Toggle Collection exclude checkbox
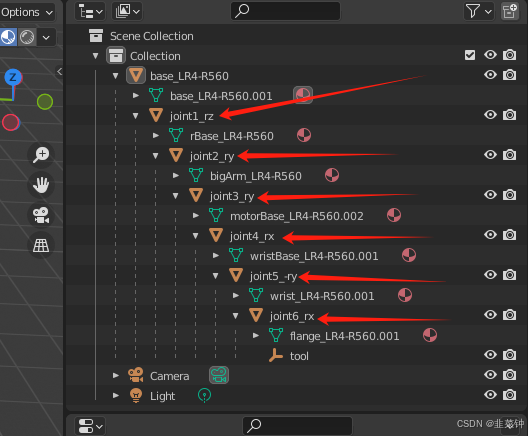Screen dimensions: 528x436 470,55
